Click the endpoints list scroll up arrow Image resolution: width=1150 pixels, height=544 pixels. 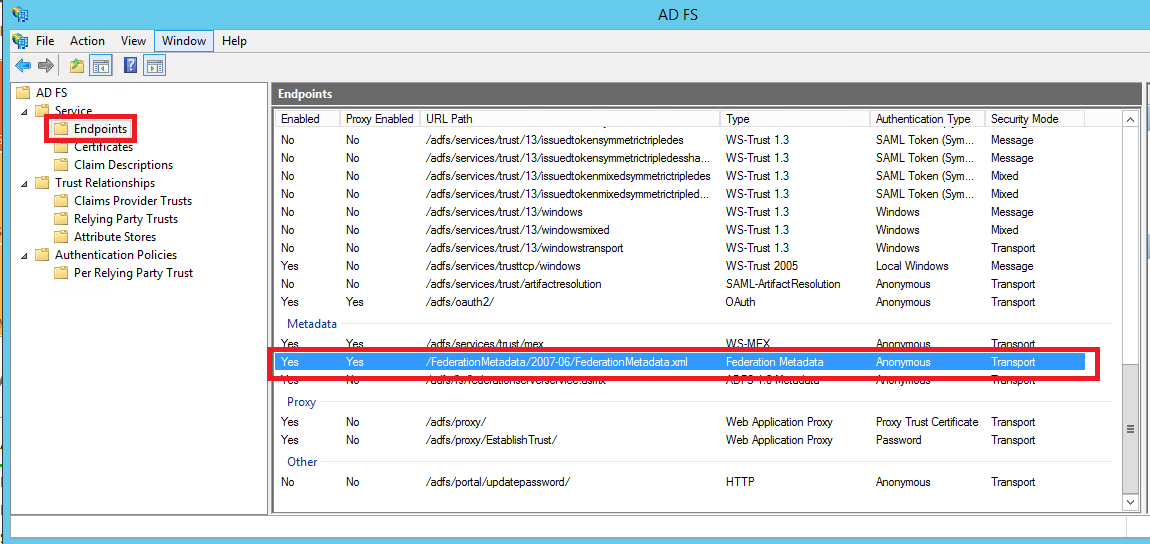tap(1130, 120)
